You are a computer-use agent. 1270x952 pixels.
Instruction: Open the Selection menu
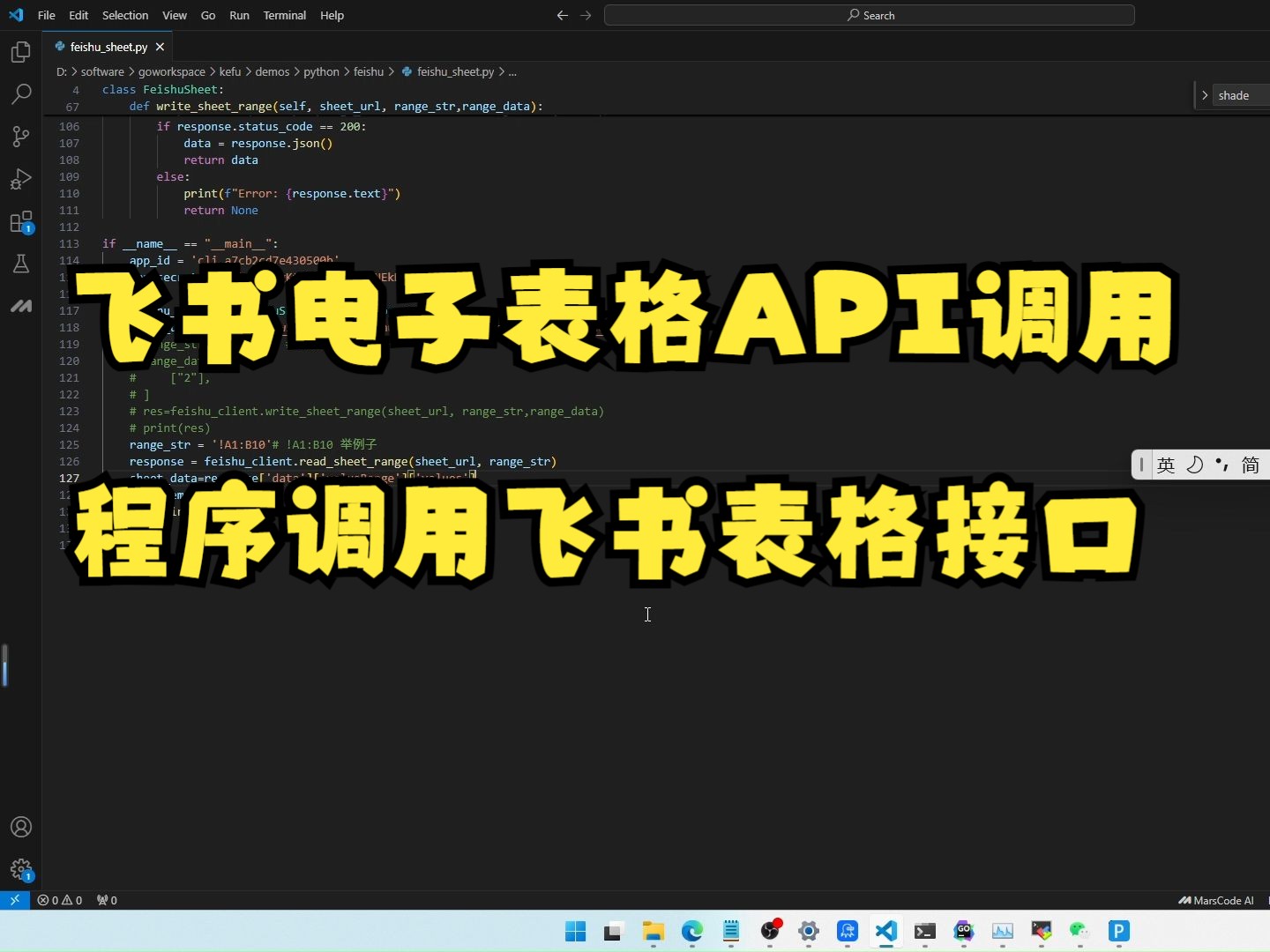(125, 15)
